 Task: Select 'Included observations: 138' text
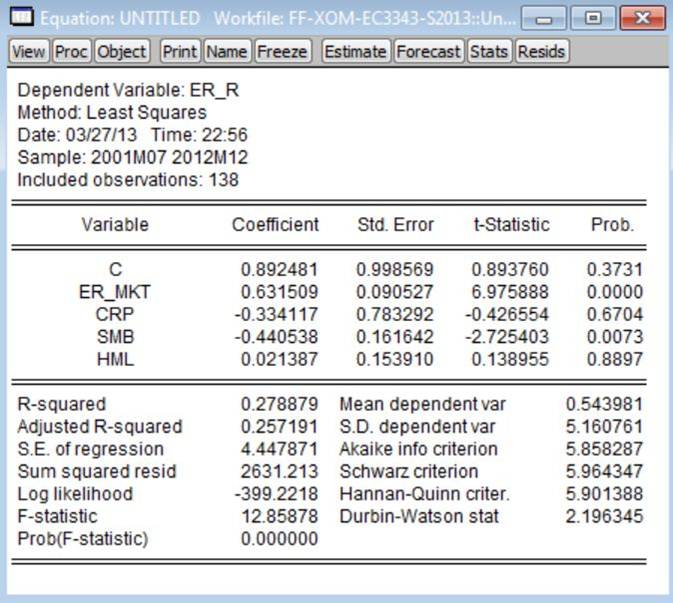pyautogui.click(x=128, y=179)
